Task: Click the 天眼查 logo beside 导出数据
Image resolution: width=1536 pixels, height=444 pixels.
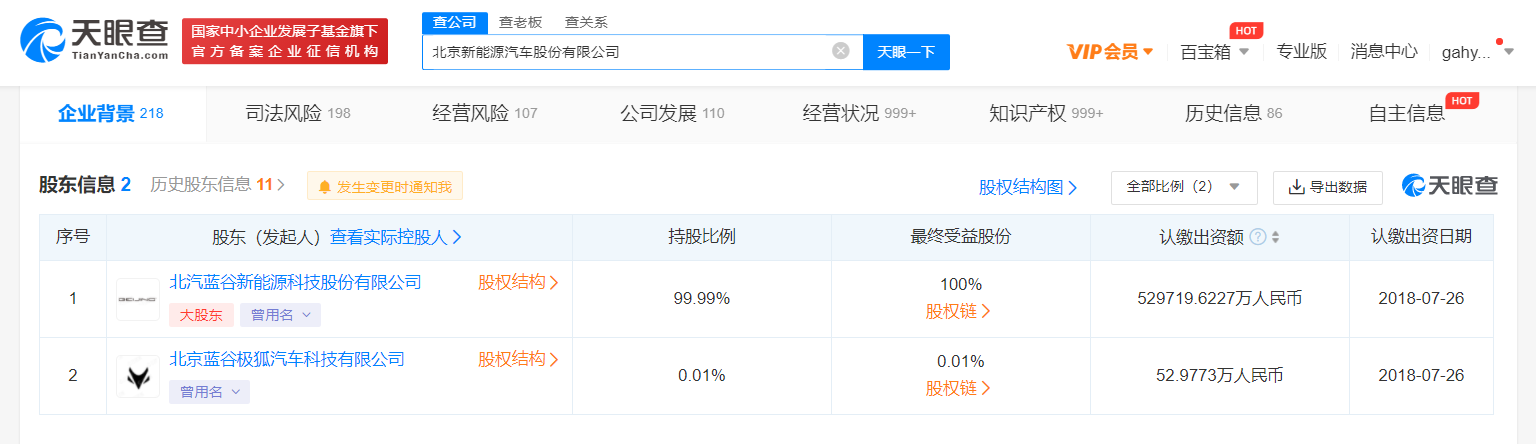Action: pos(1450,186)
